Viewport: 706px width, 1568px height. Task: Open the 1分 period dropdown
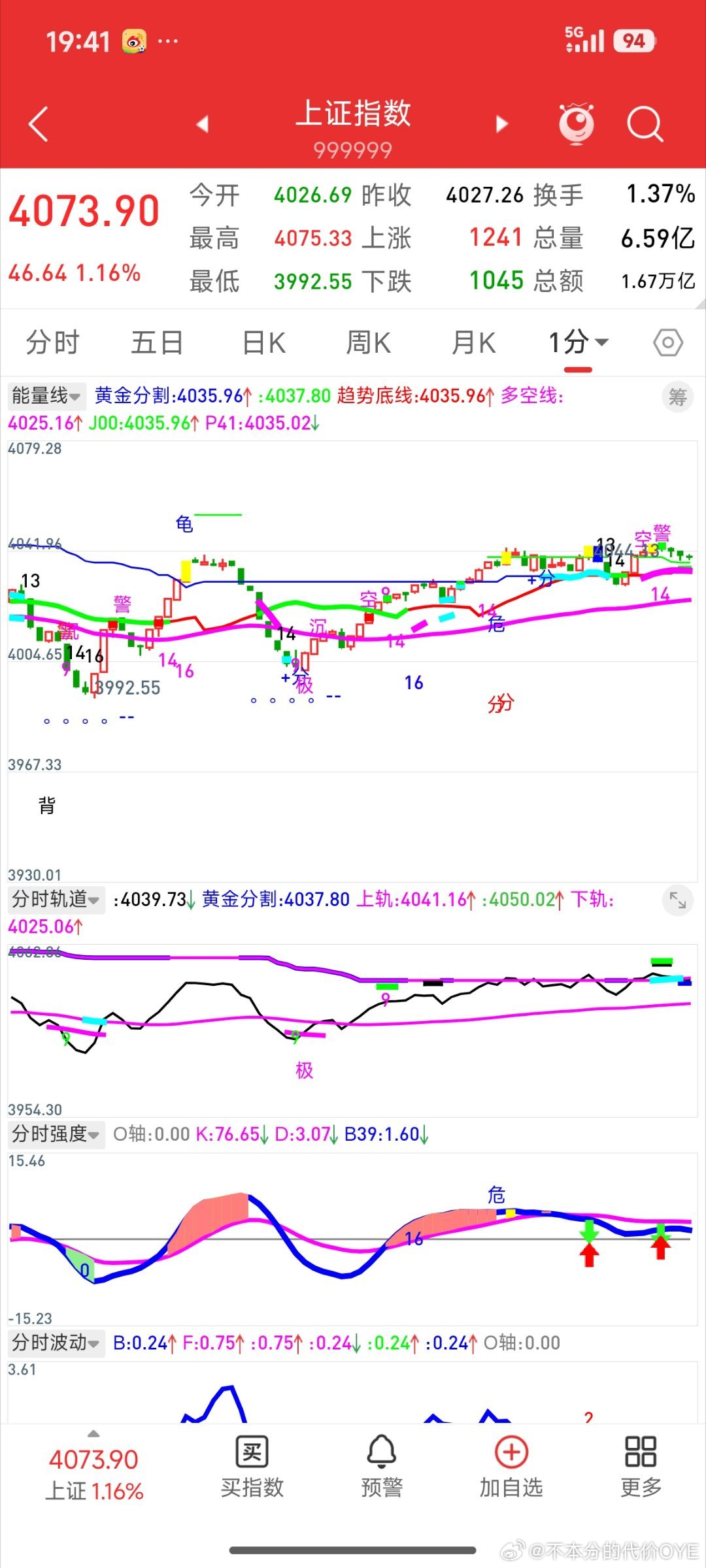point(578,342)
